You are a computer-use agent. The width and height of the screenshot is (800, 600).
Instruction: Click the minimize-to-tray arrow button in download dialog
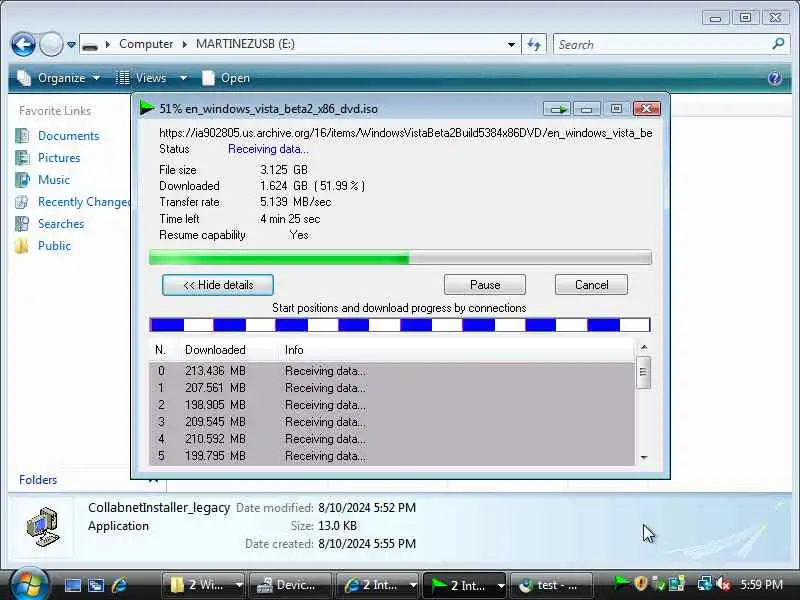(557, 108)
